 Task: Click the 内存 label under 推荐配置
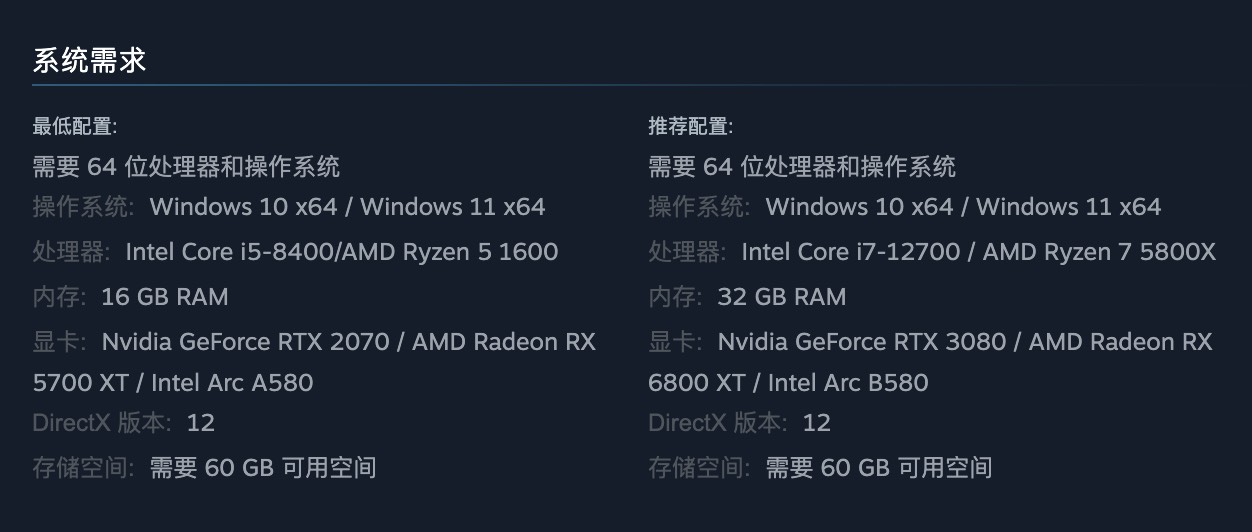point(674,296)
